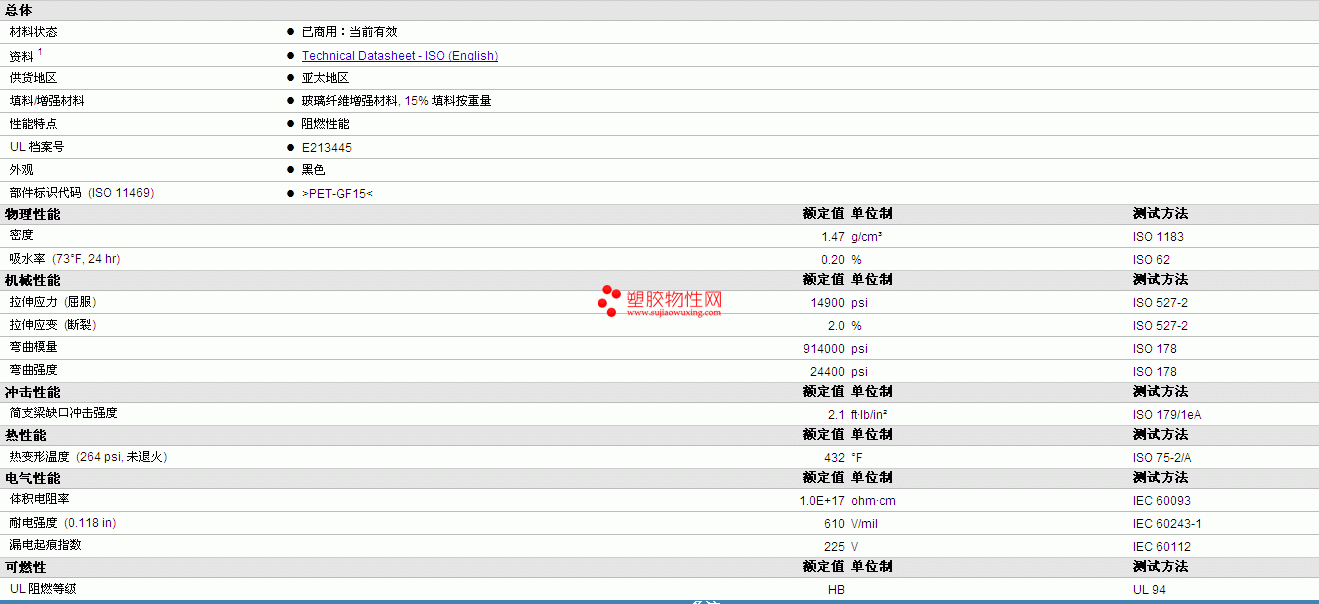Click the ft·lb/in² unit text
Viewport: 1319px width, 604px height.
(870, 415)
